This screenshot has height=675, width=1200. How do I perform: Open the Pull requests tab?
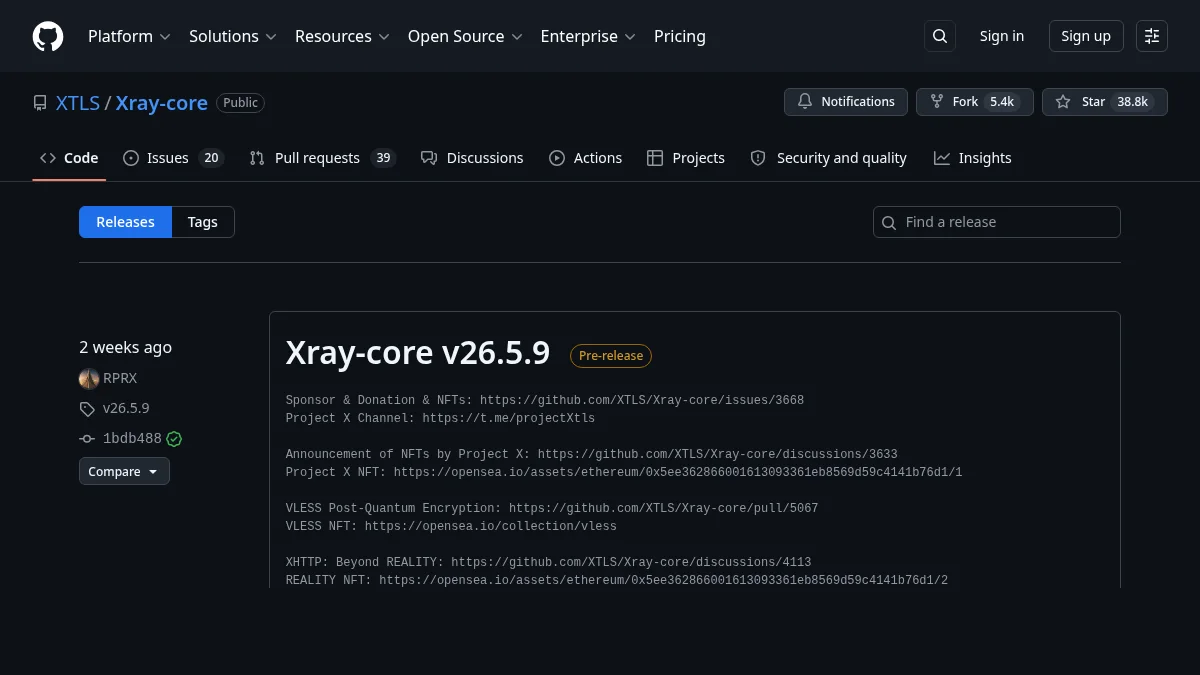pos(322,158)
